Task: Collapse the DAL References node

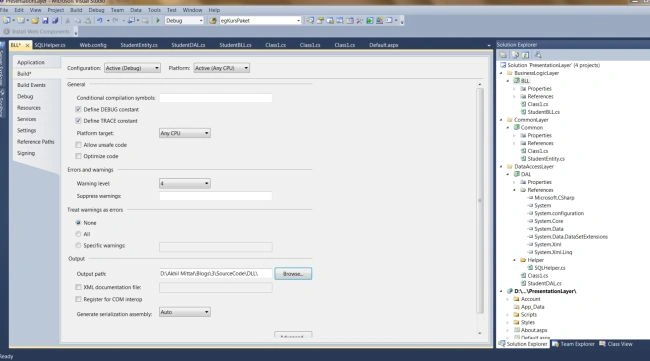Action: click(x=514, y=190)
